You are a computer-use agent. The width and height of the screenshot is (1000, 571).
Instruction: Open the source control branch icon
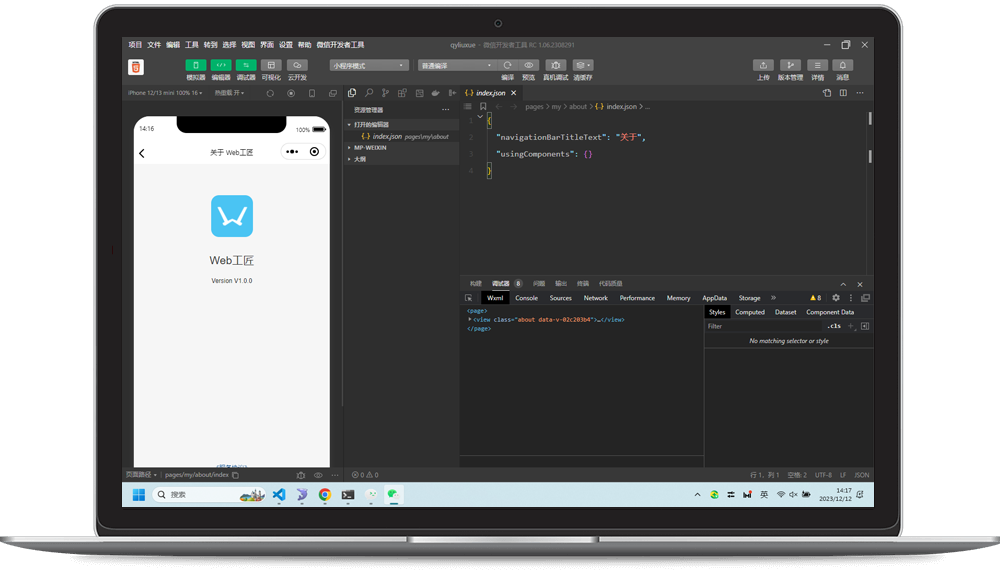coord(385,93)
